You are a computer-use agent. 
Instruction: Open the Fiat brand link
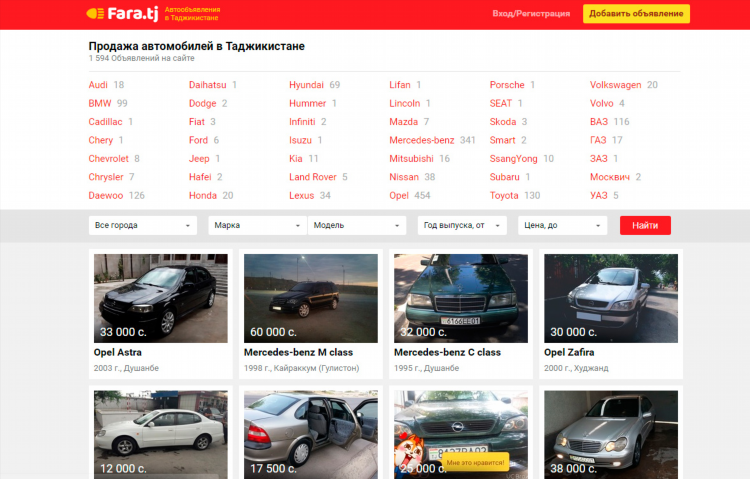(197, 122)
